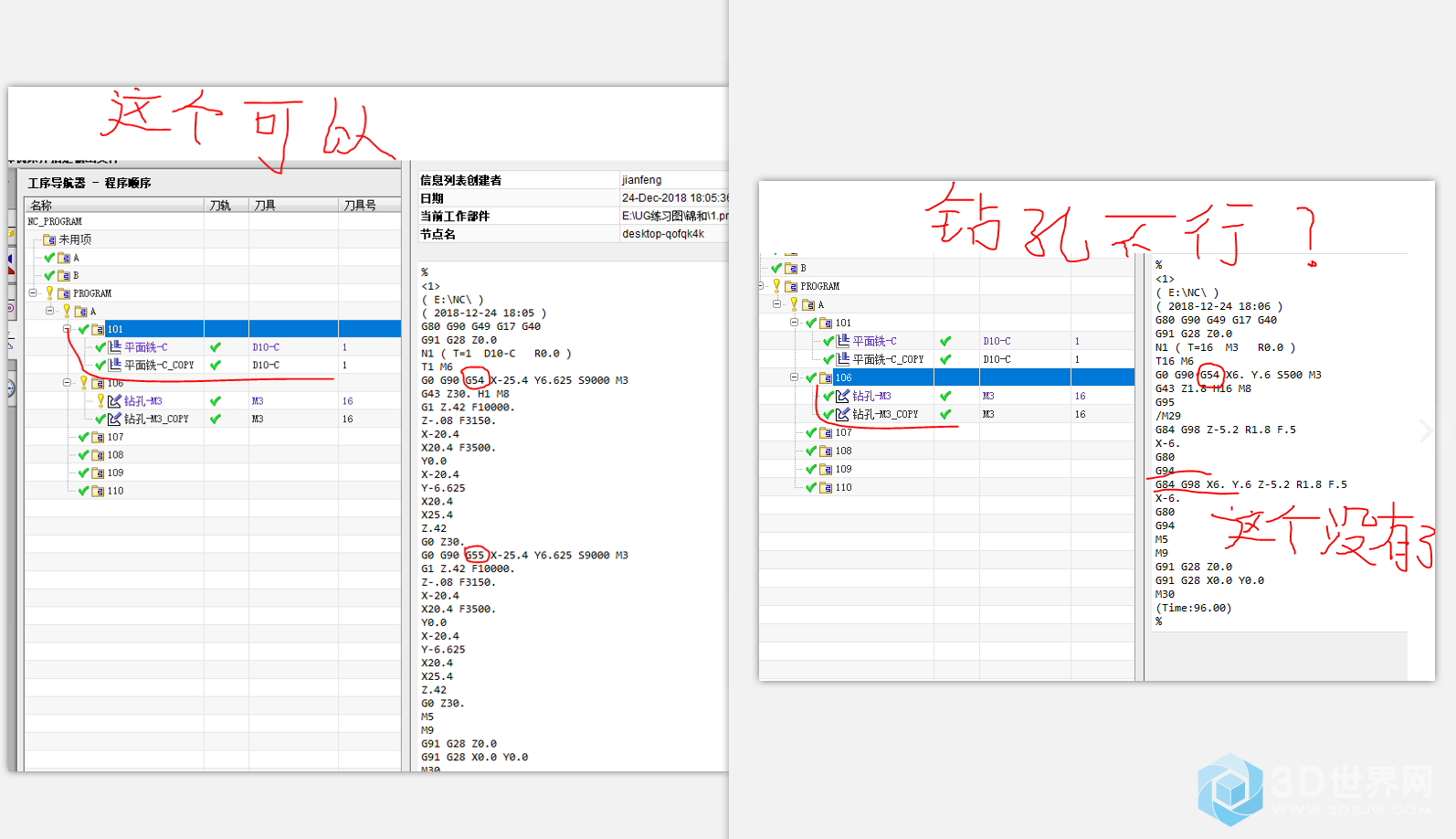
Task: Click the 'T16 M6' line in right listing
Action: click(1174, 361)
